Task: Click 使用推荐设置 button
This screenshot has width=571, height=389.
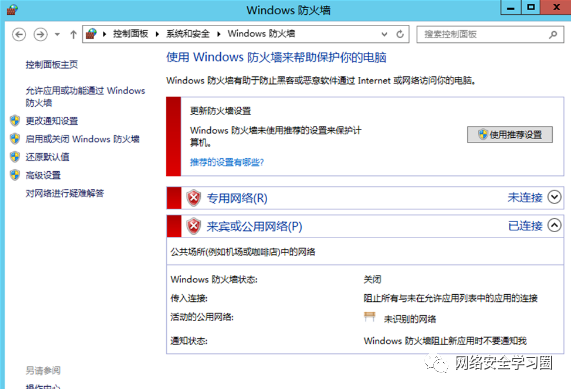Action: [510, 135]
